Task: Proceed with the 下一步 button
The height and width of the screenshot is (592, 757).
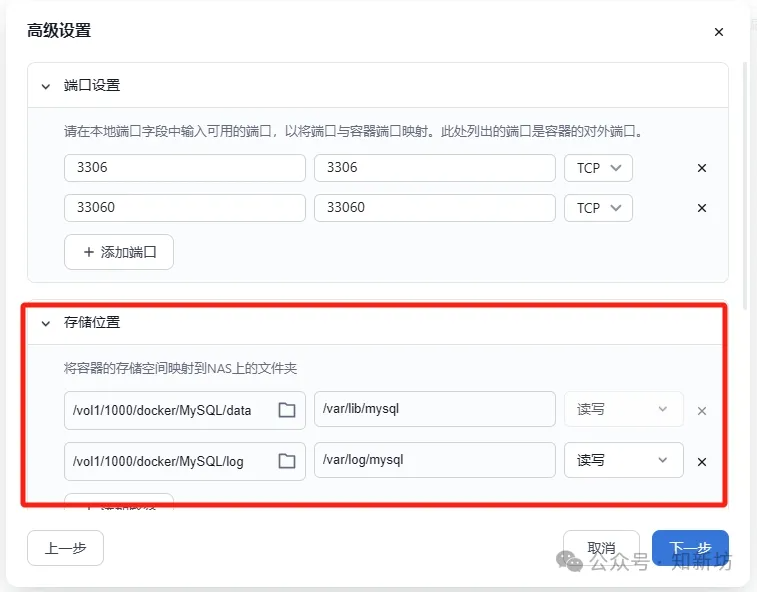Action: pos(690,548)
